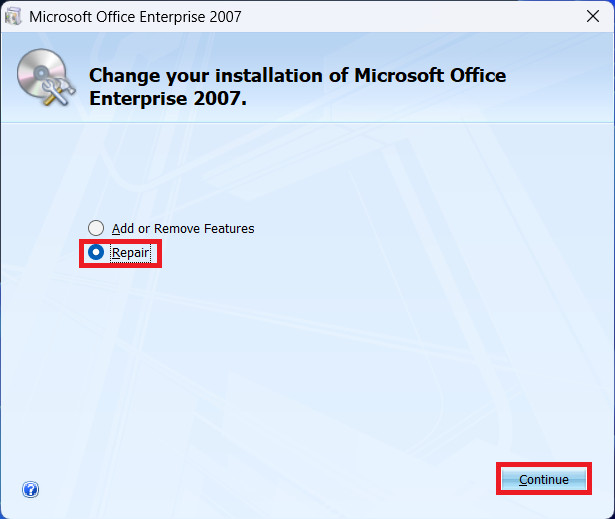This screenshot has width=615, height=519.
Task: Select the Add or Remove Features radio button
Action: point(96,228)
